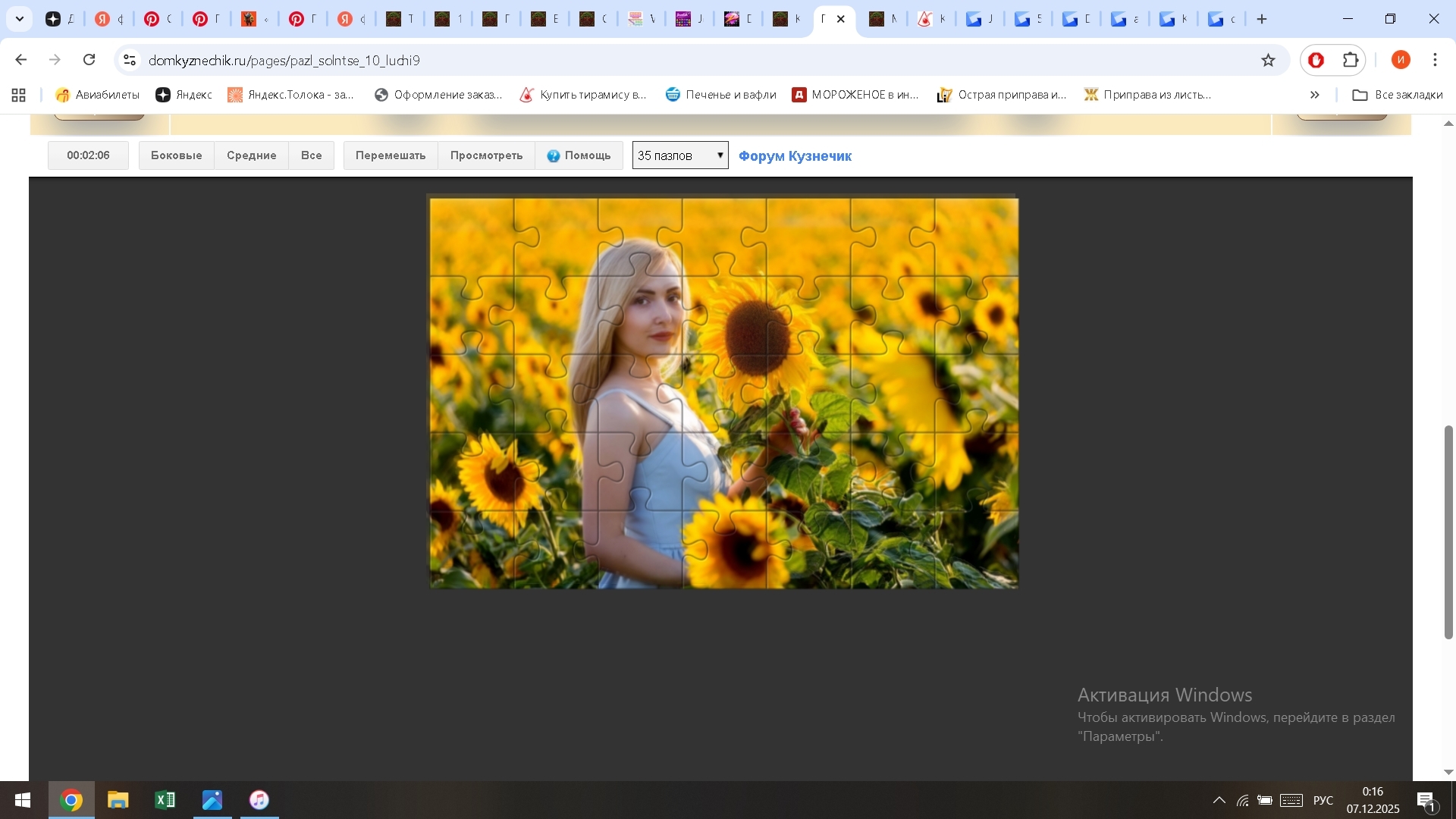The height and width of the screenshot is (819, 1456).
Task: Show hidden system tray icons
Action: click(1219, 800)
